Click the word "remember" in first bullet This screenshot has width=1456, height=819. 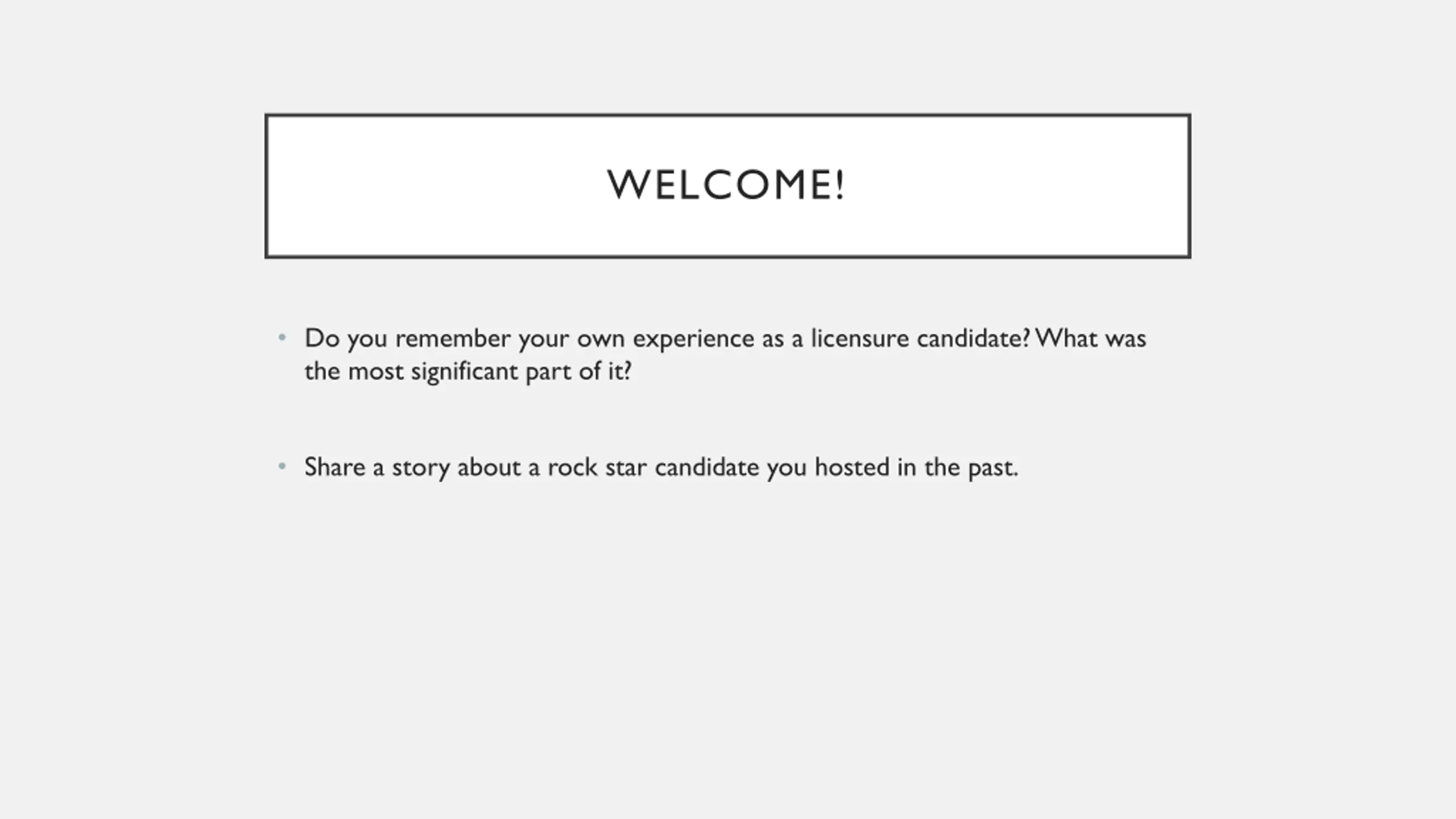453,338
